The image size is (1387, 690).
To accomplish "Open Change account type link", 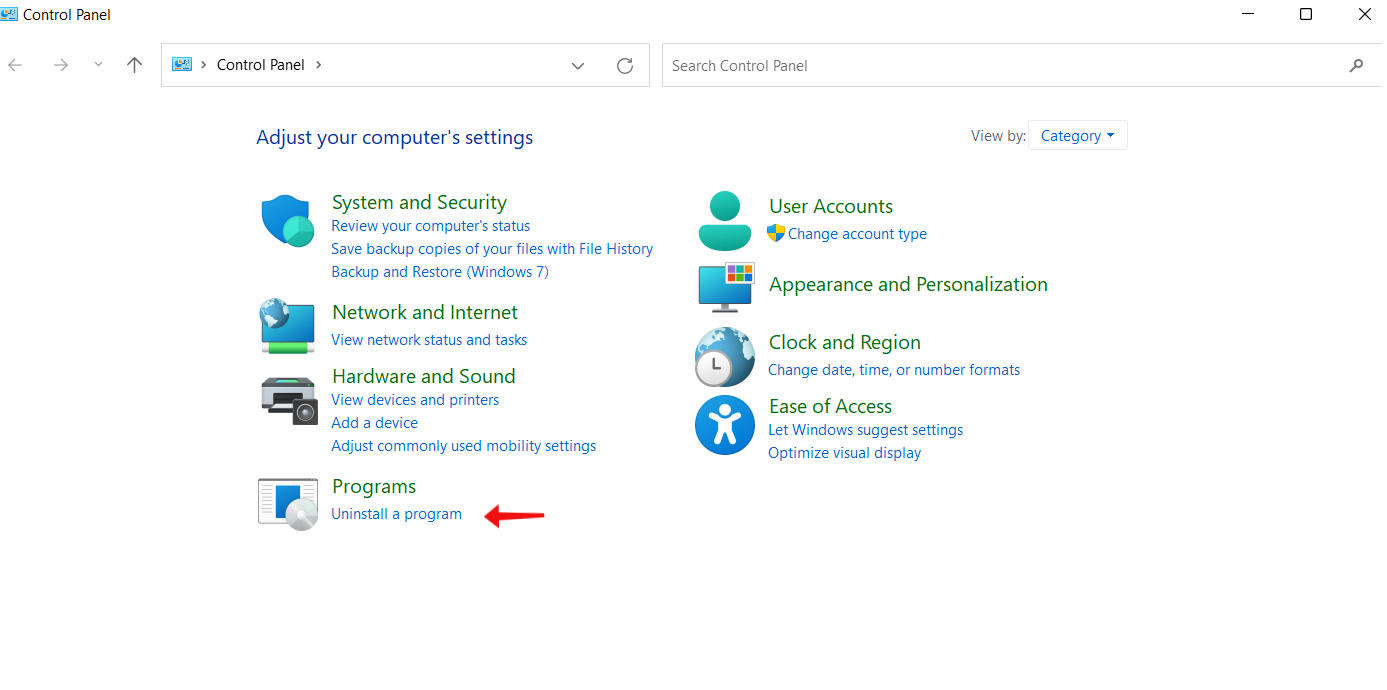I will [x=857, y=234].
